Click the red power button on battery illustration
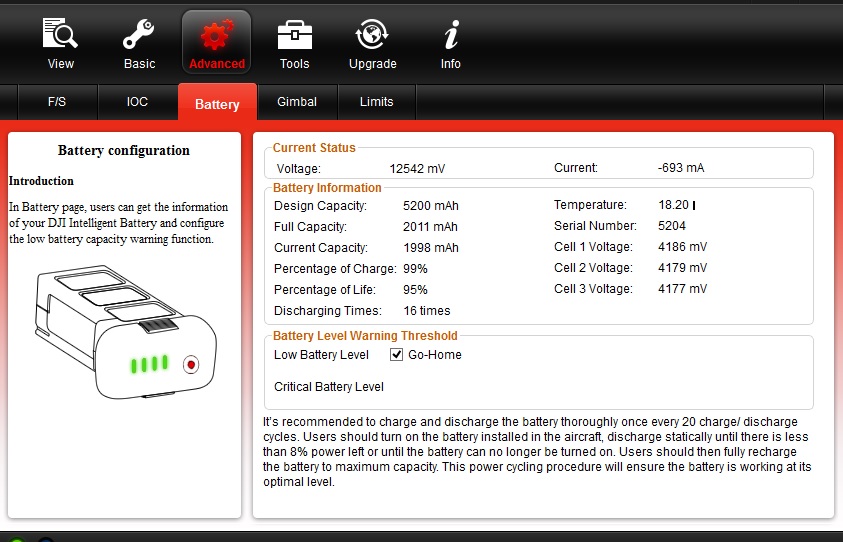 tap(190, 365)
